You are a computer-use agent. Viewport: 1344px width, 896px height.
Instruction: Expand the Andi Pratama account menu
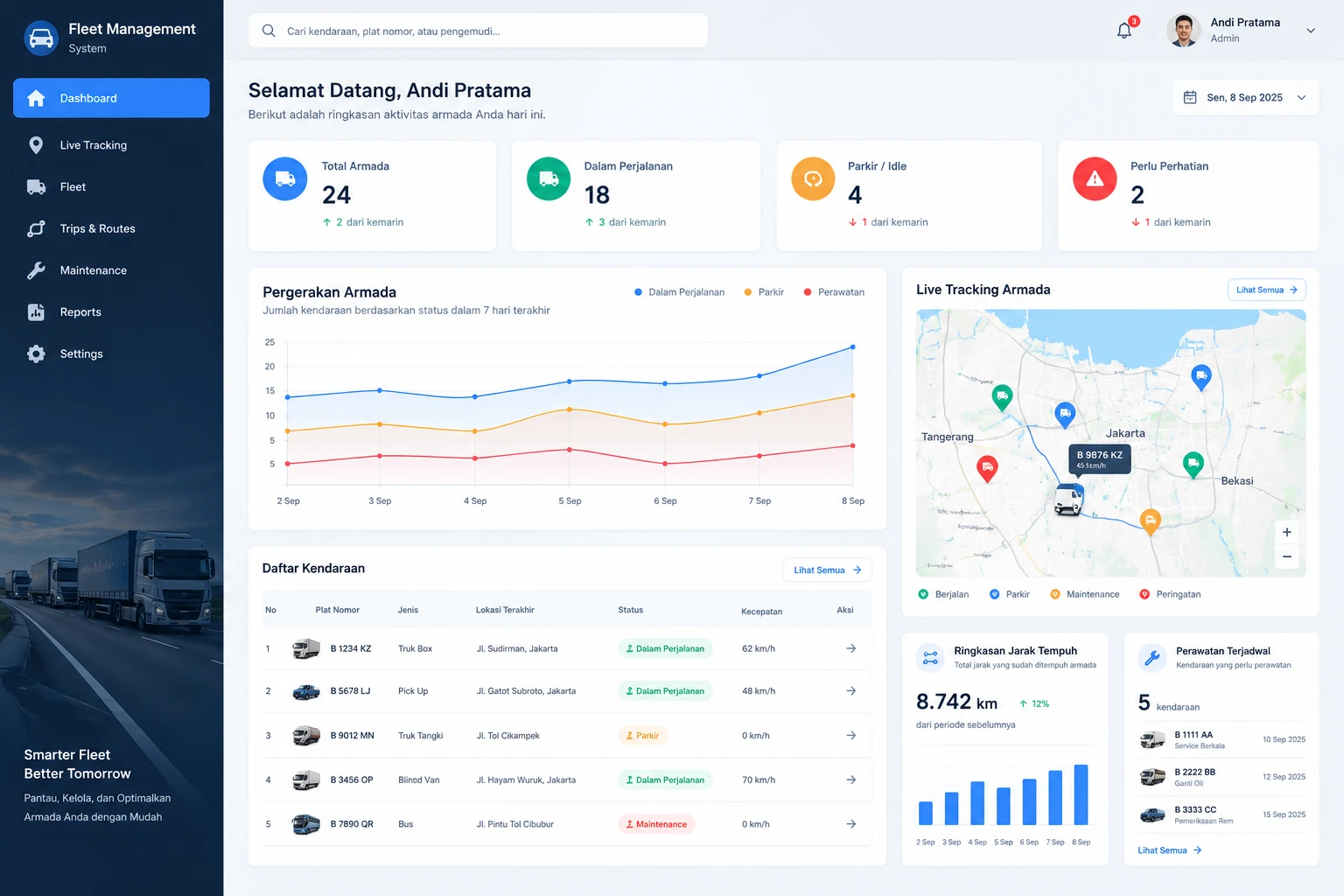1311,31
